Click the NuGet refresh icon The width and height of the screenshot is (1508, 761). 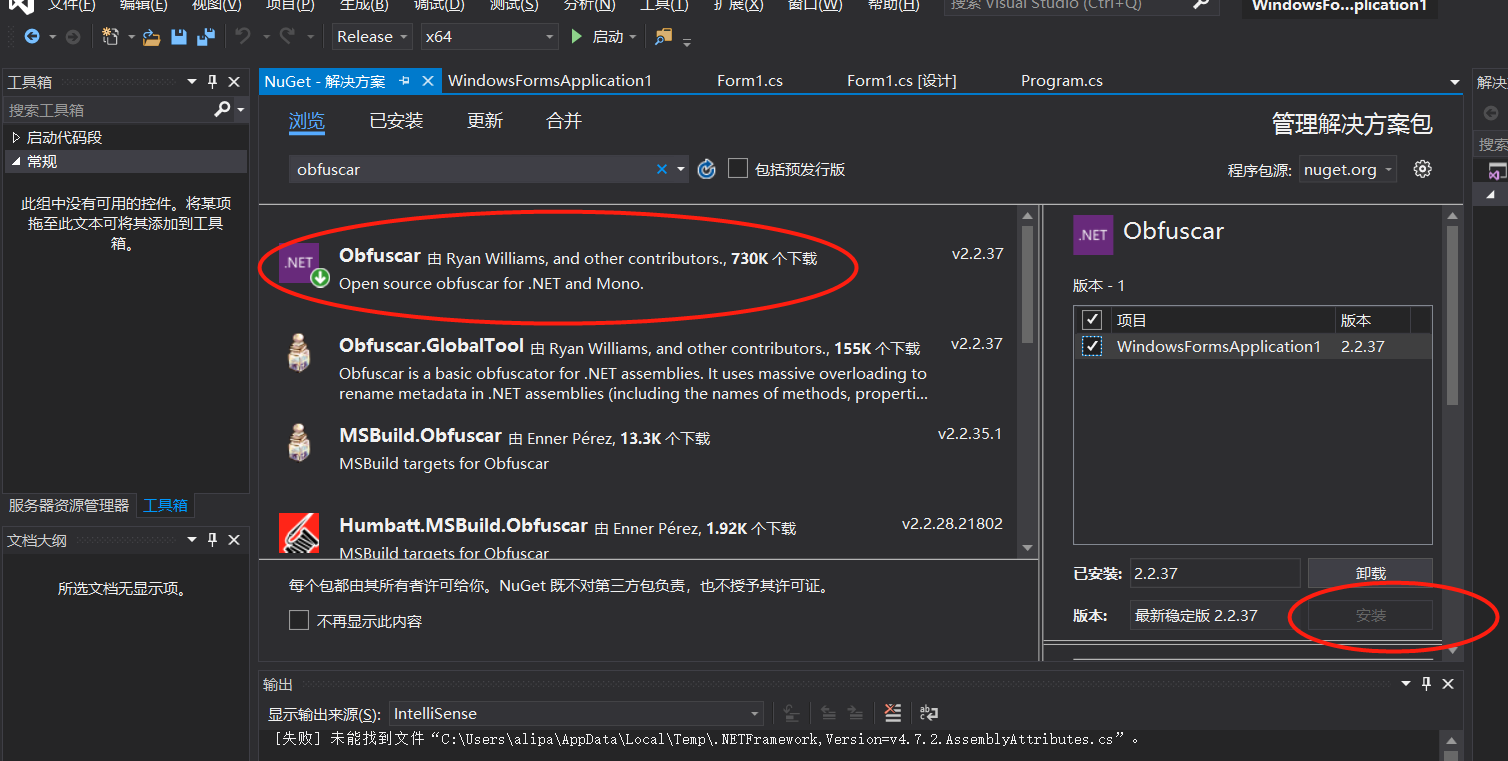coord(707,169)
